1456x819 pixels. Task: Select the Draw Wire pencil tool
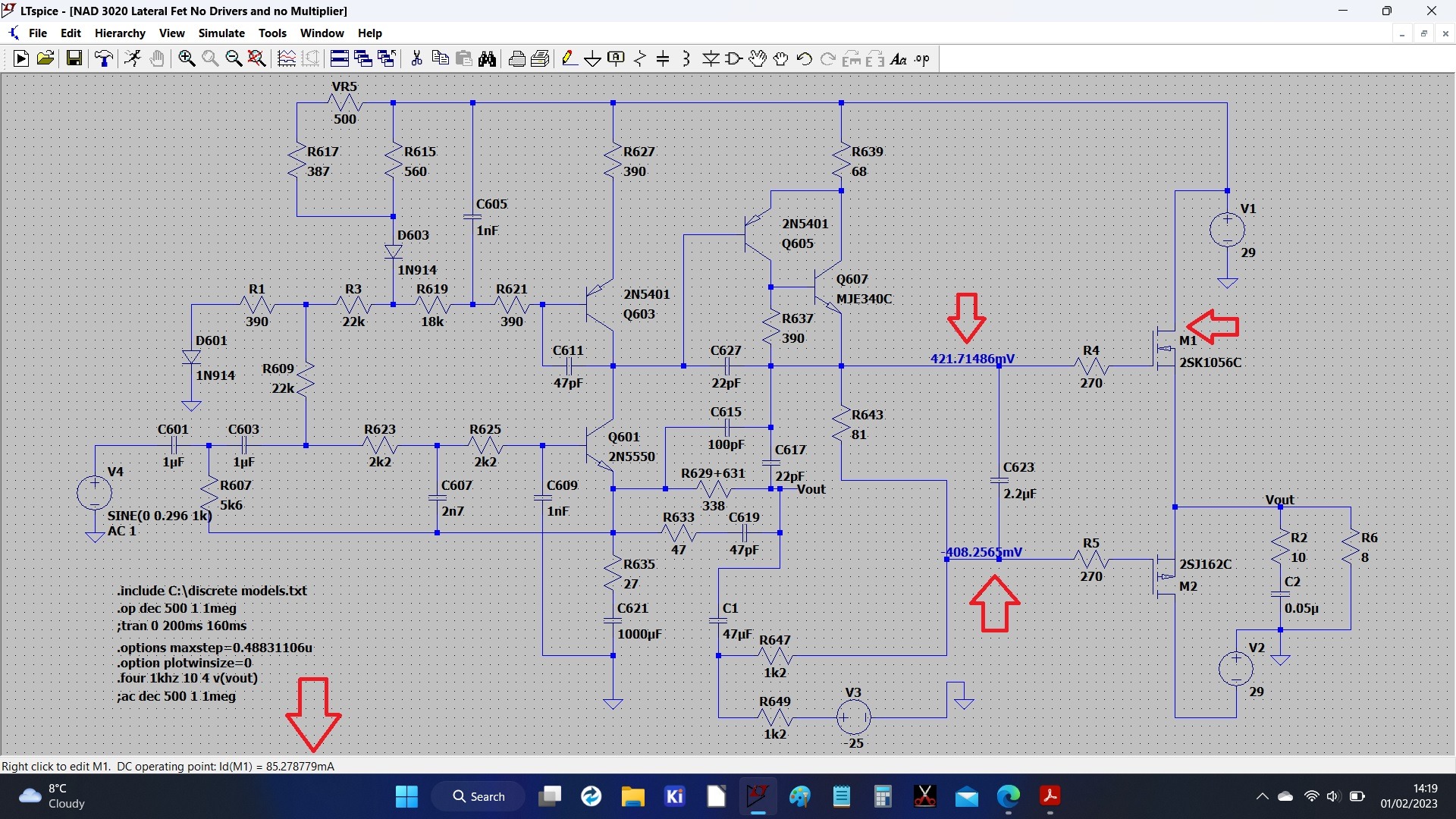570,59
